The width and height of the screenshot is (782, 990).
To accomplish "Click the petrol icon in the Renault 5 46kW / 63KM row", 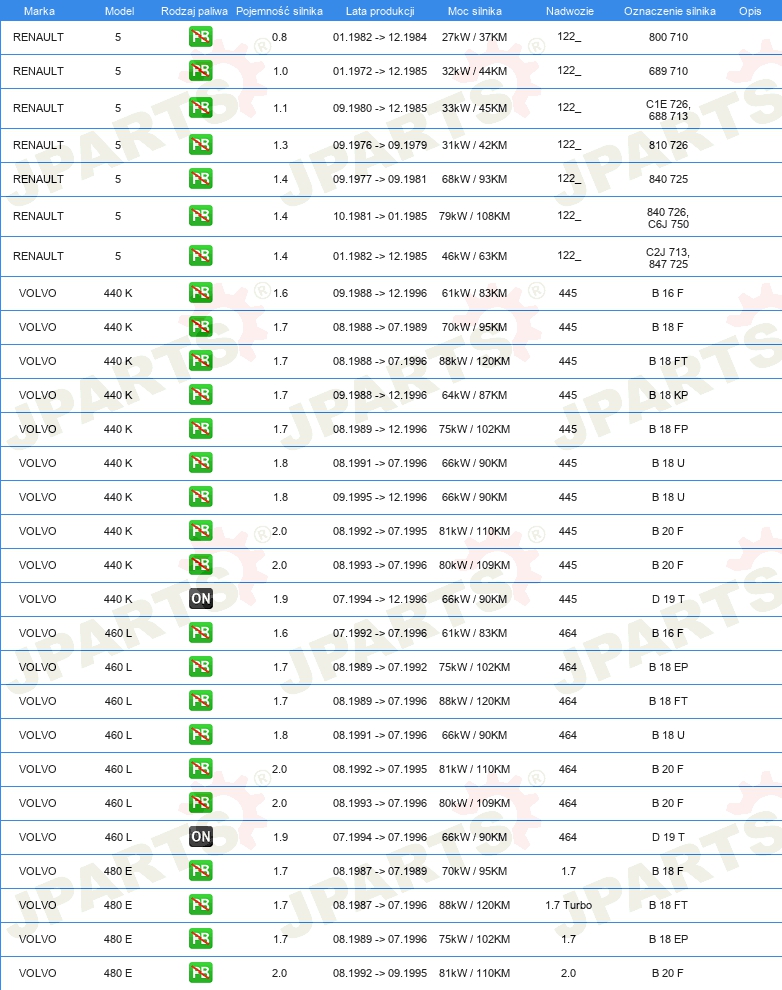I will tap(201, 256).
